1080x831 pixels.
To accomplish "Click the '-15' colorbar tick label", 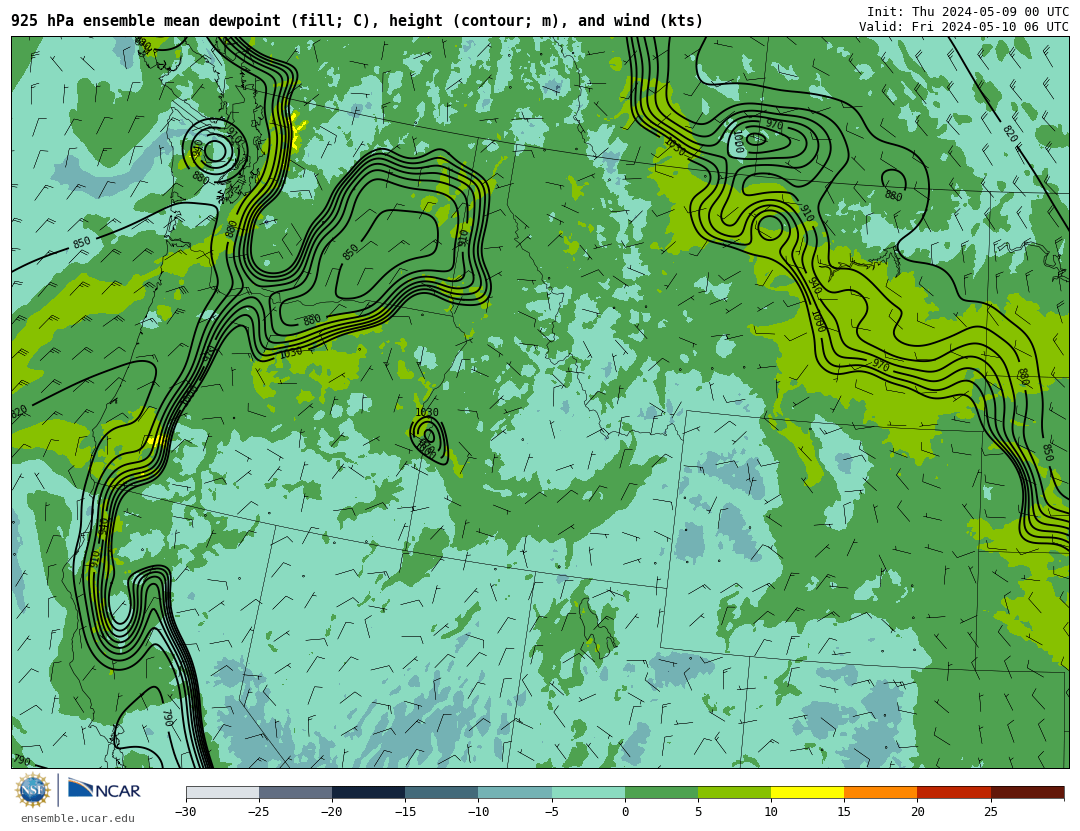I will [405, 812].
